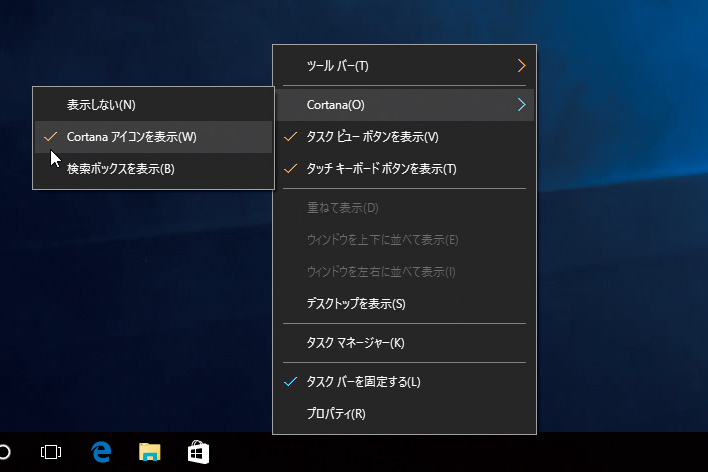Open タスク マネージャー(K)
The image size is (708, 472).
click(x=405, y=343)
